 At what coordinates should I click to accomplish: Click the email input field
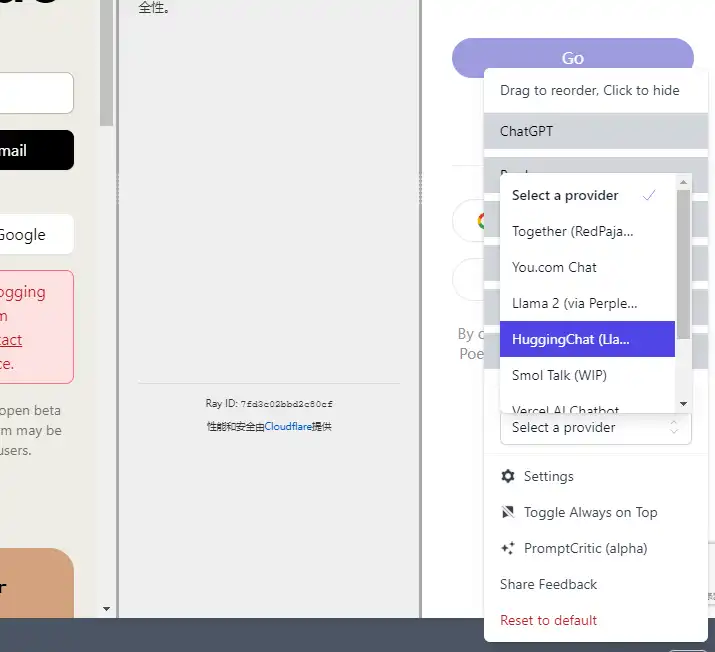[36, 93]
